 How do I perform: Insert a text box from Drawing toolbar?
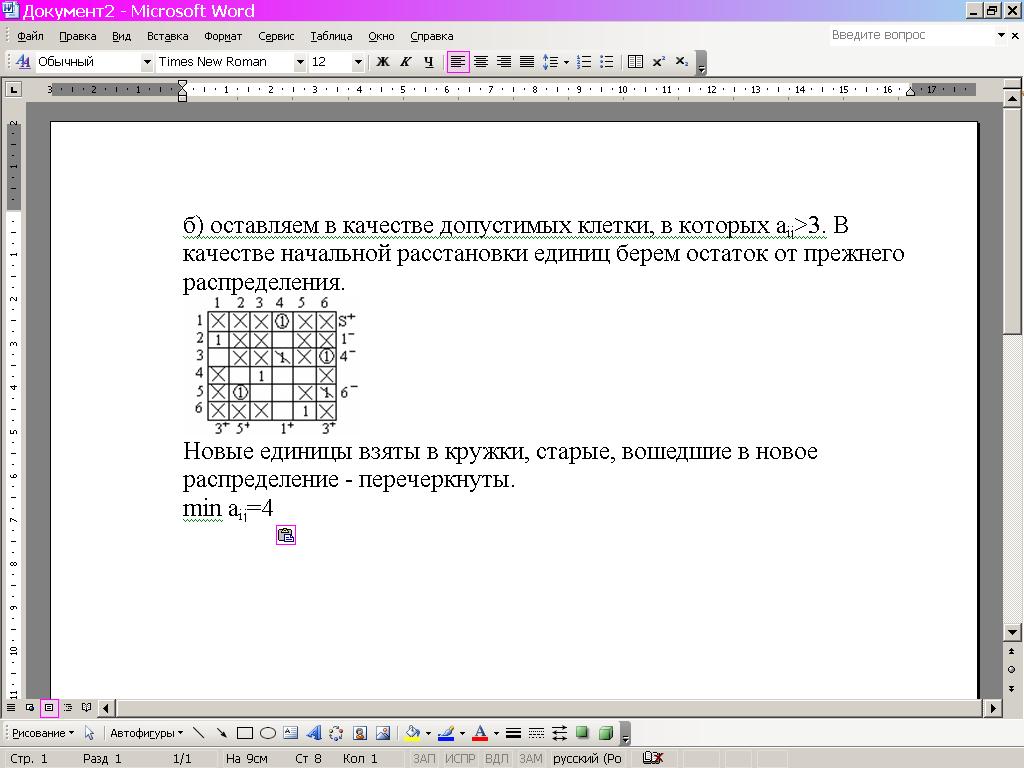click(x=290, y=733)
